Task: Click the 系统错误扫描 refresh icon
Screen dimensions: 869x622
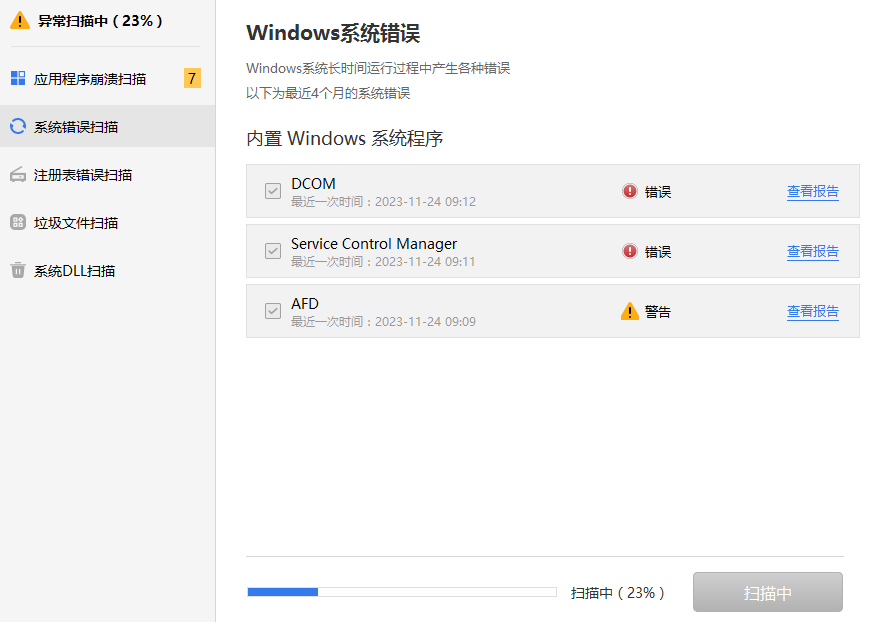Action: [x=18, y=126]
